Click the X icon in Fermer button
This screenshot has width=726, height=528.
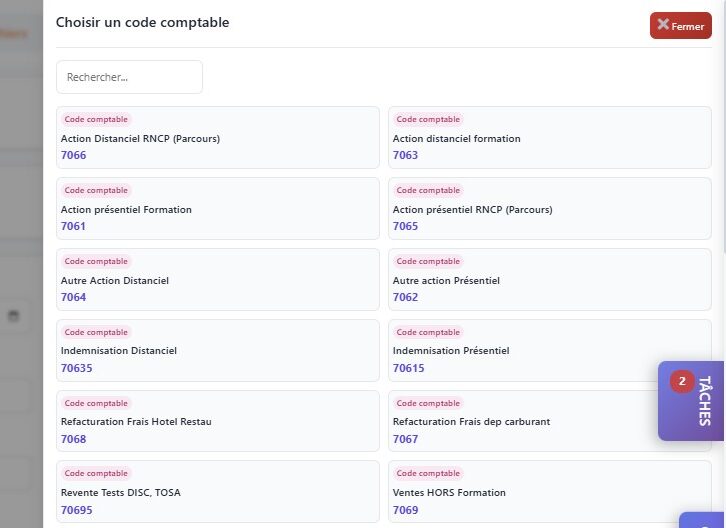point(663,25)
